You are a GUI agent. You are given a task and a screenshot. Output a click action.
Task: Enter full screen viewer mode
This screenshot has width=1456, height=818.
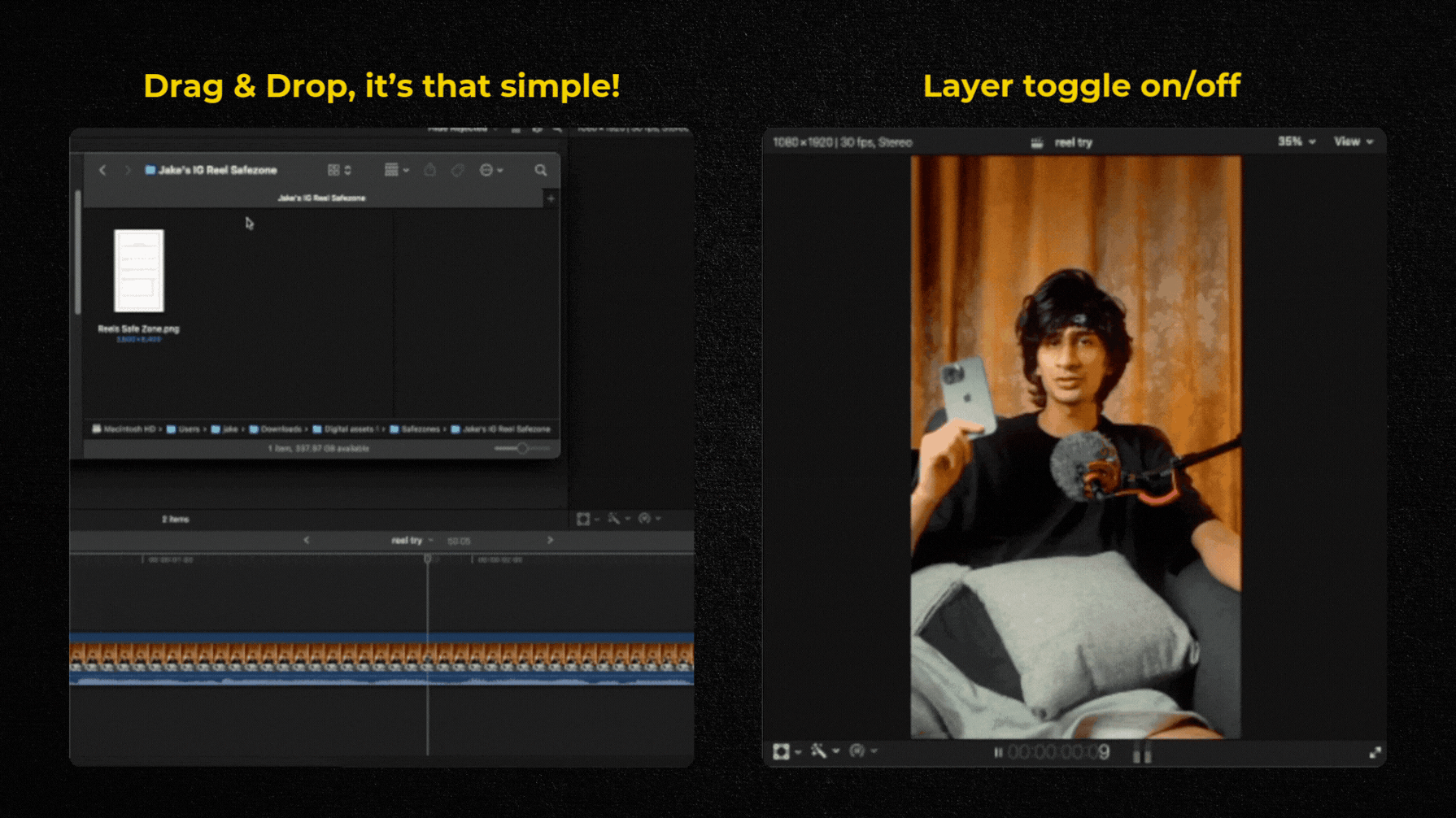coord(1375,753)
